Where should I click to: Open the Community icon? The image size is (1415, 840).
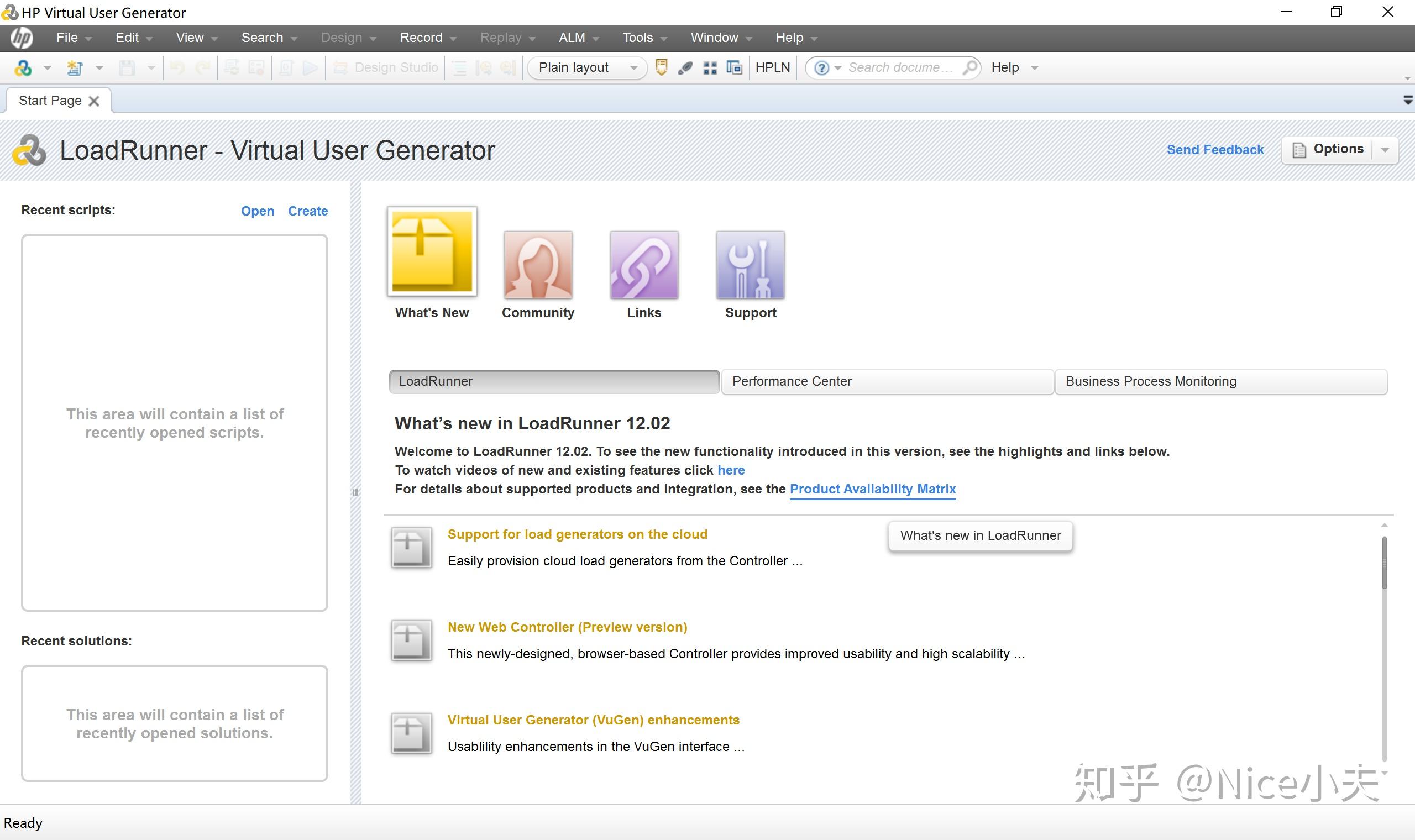538,265
